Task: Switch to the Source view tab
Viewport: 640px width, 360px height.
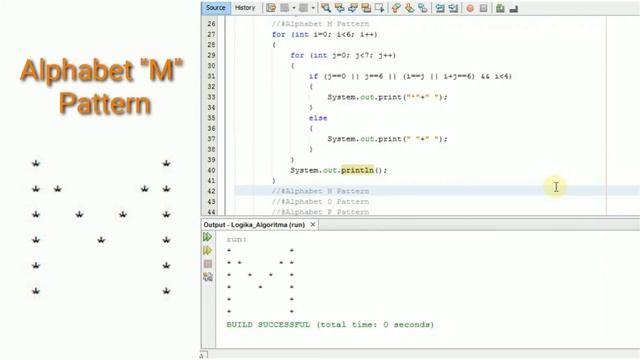Action: pyautogui.click(x=216, y=8)
